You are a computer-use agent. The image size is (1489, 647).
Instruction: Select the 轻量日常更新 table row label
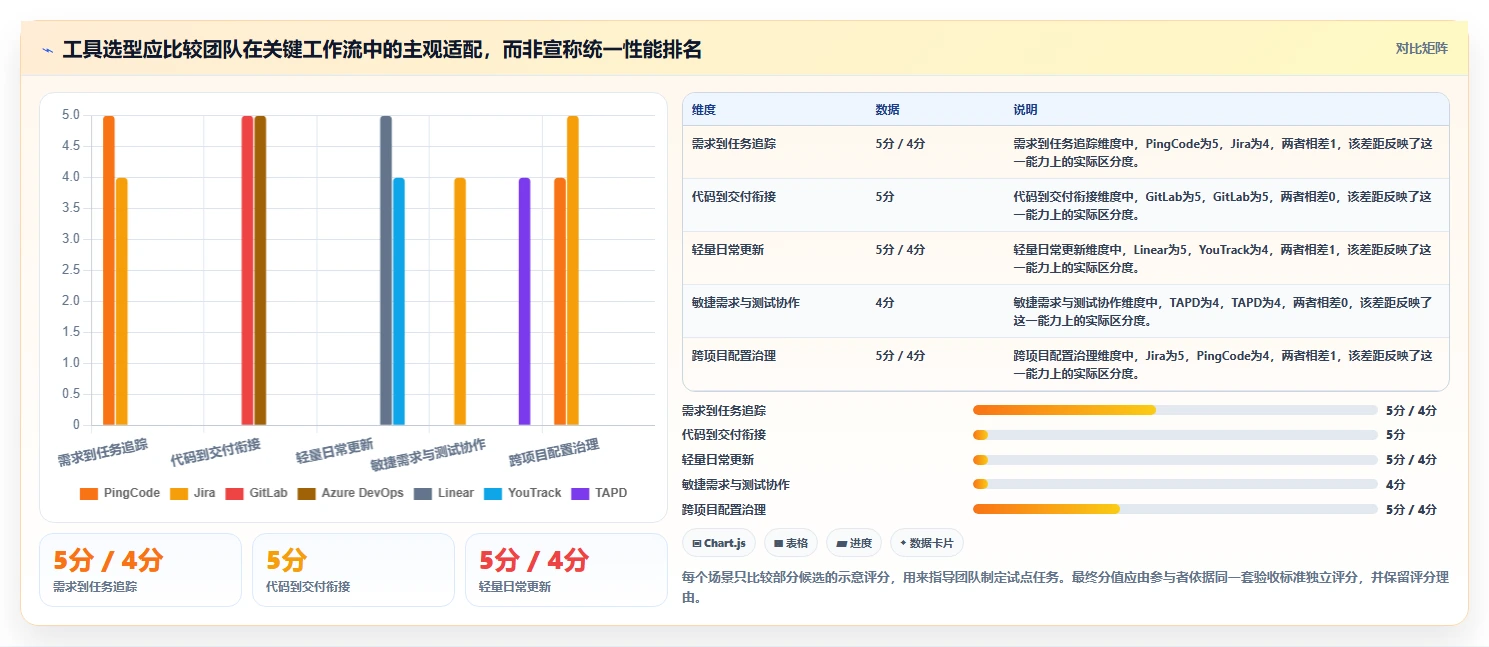point(728,250)
